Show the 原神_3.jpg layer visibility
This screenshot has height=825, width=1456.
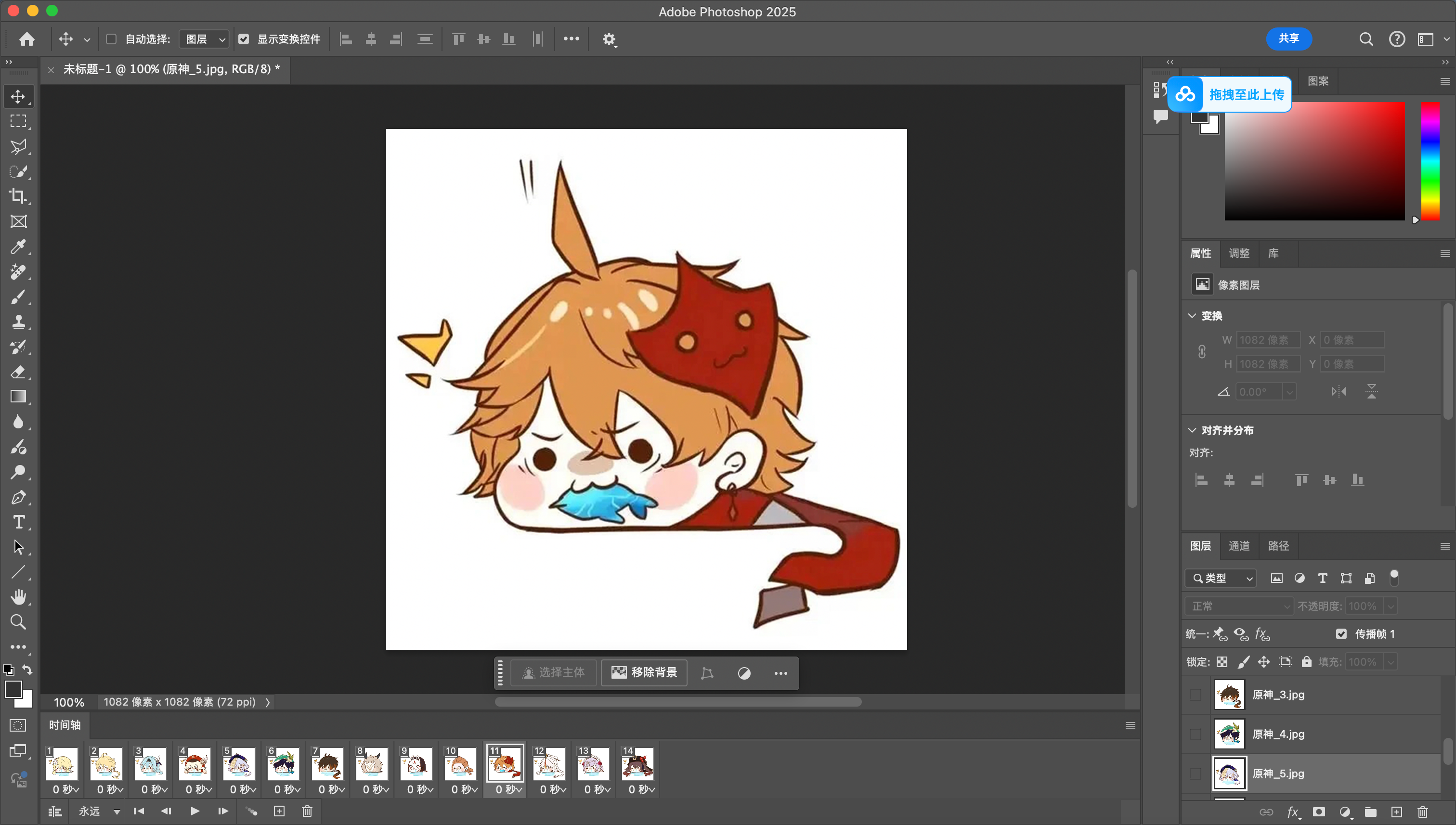(x=1196, y=695)
